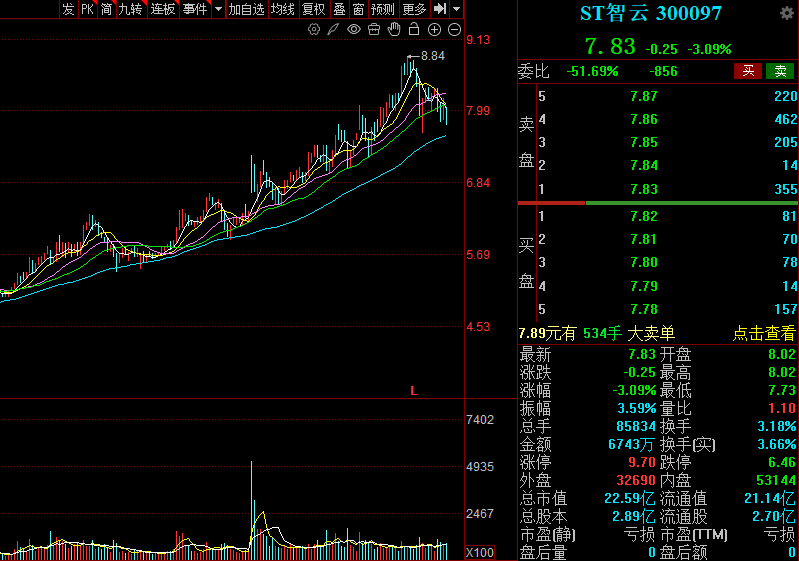Click the red 买 buy button
Screen dimensions: 799x561
point(747,71)
